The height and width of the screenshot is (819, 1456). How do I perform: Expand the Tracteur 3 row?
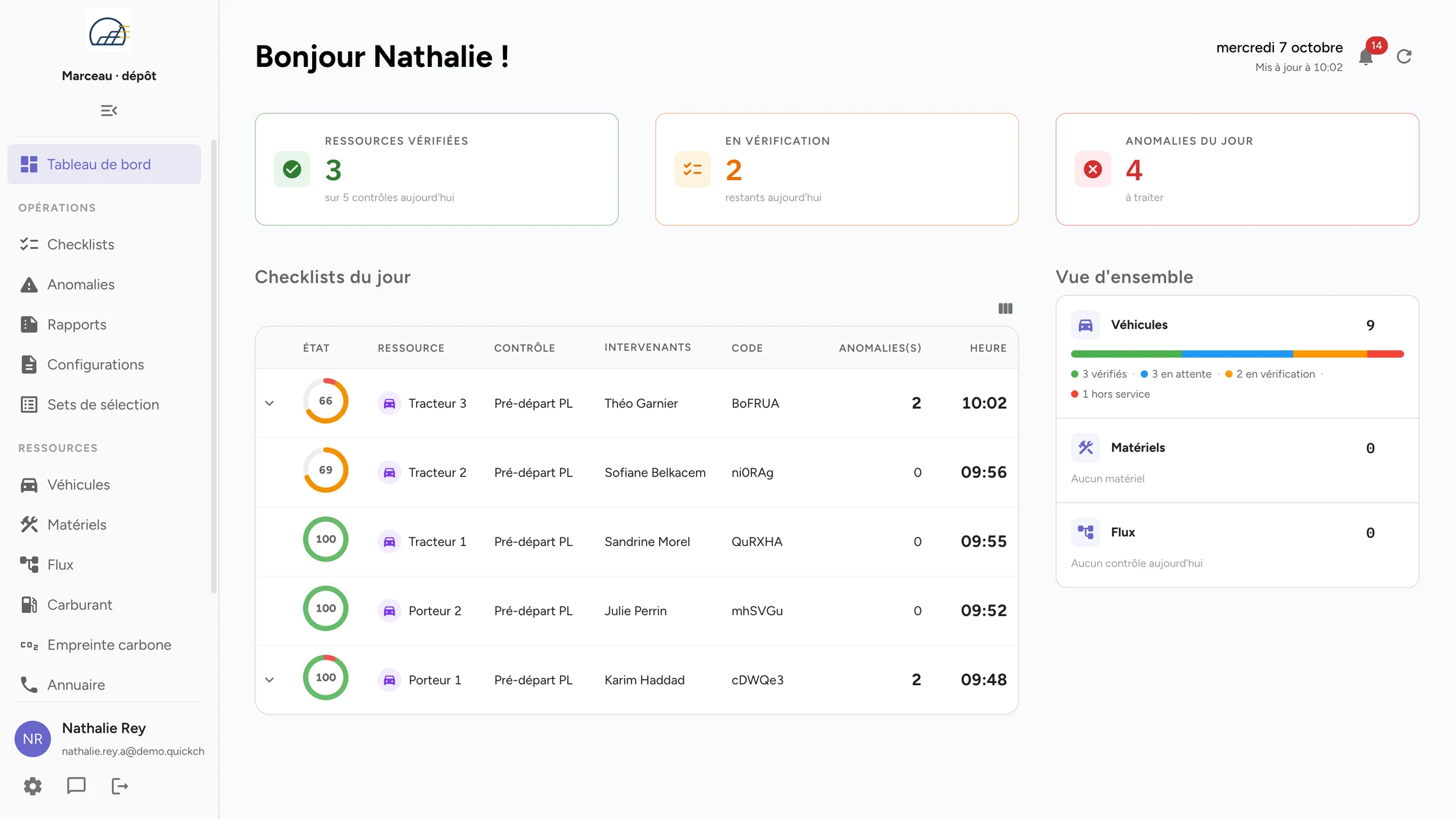point(269,403)
